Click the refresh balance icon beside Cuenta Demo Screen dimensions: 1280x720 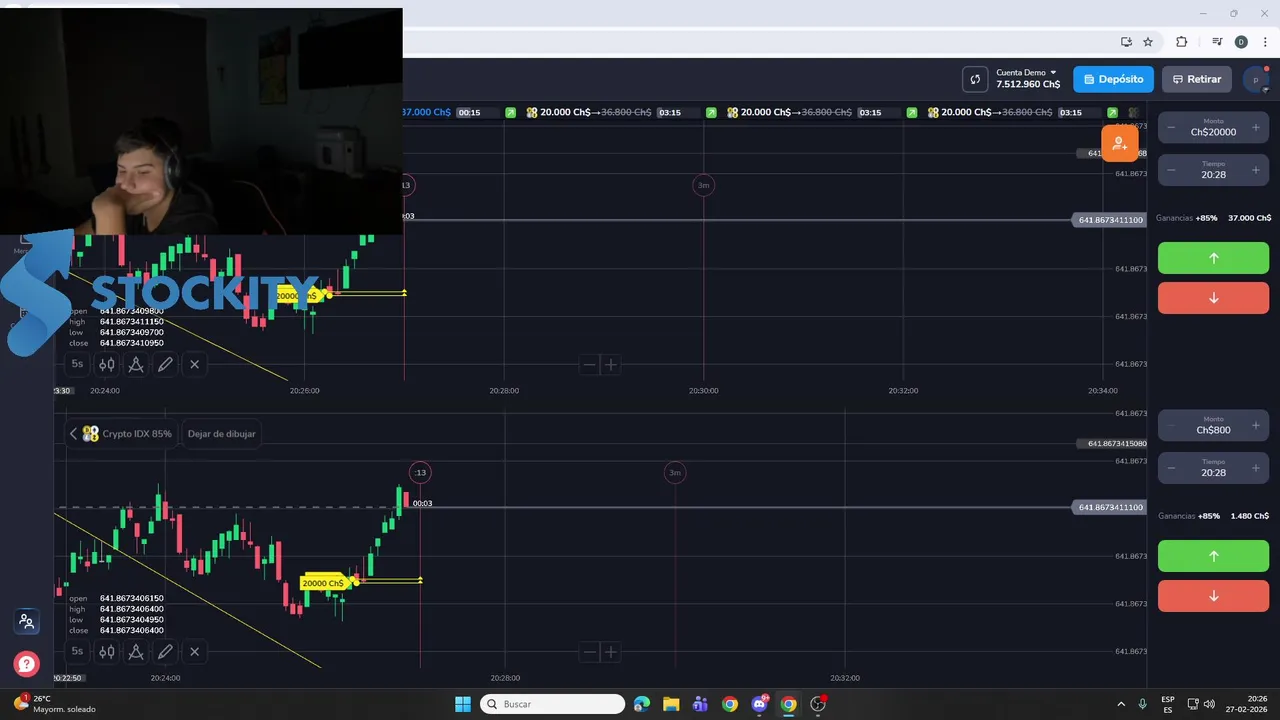(975, 79)
